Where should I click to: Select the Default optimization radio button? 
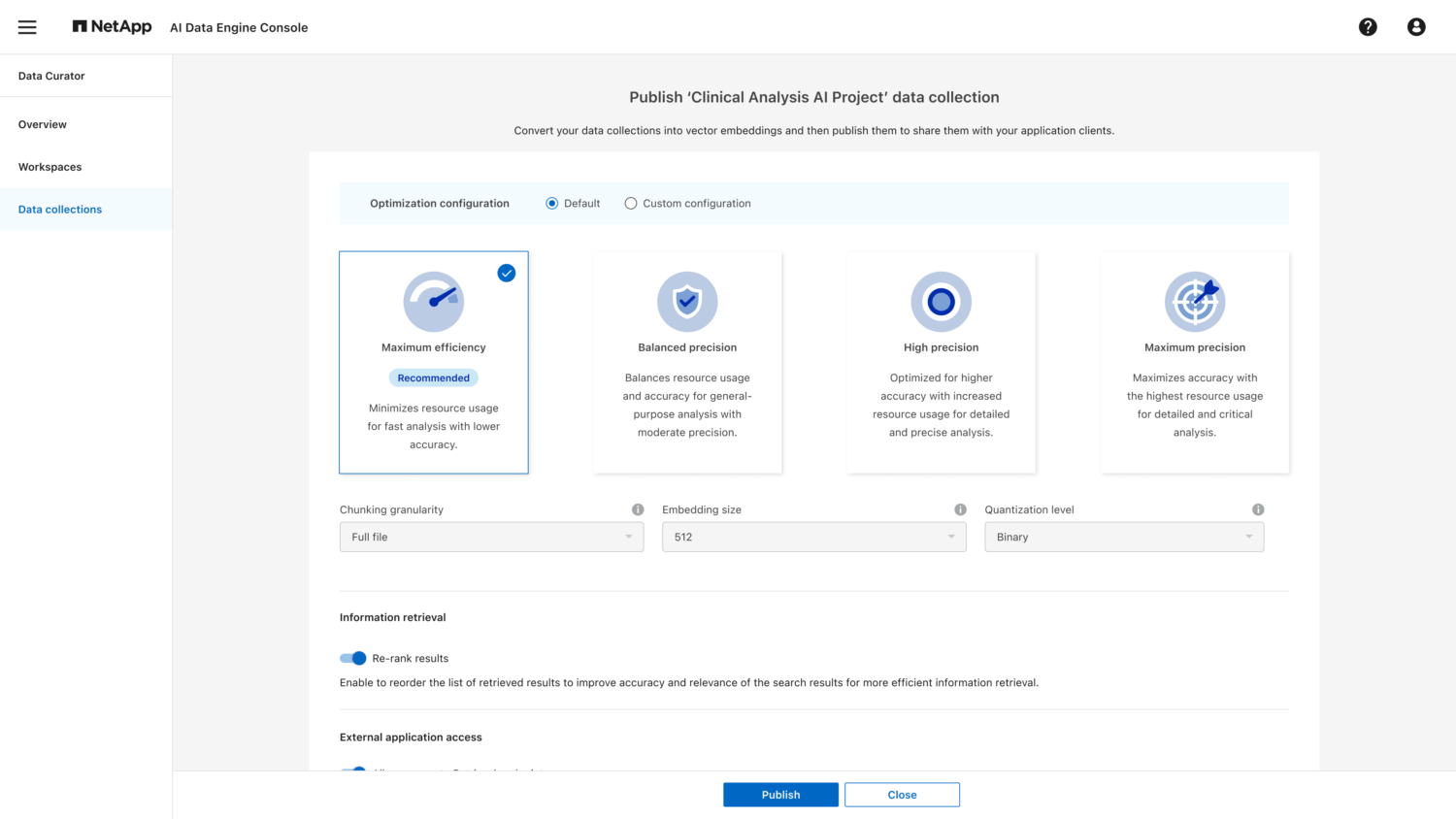coord(551,204)
